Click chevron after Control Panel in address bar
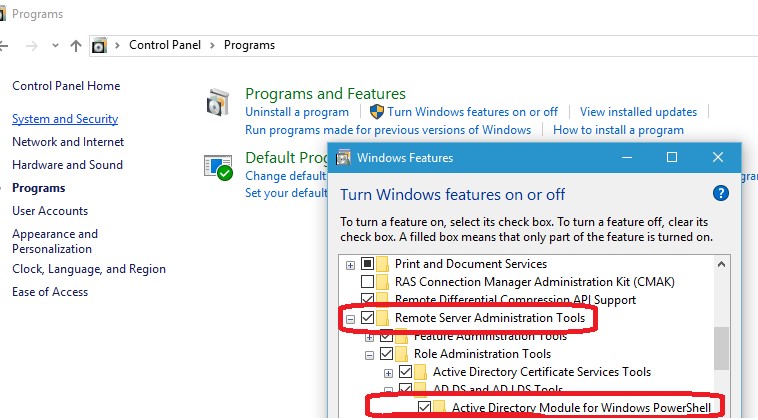The height and width of the screenshot is (420, 758). point(212,45)
